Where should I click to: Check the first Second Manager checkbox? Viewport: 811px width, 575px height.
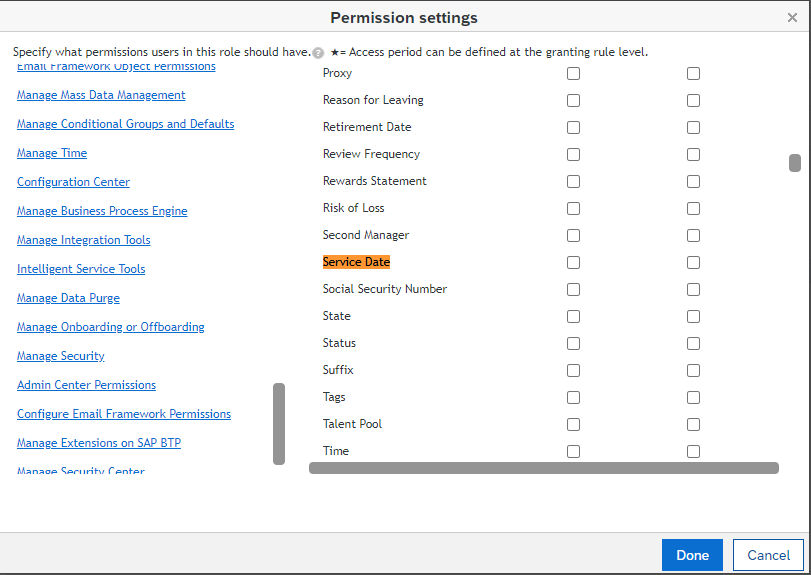click(x=573, y=235)
